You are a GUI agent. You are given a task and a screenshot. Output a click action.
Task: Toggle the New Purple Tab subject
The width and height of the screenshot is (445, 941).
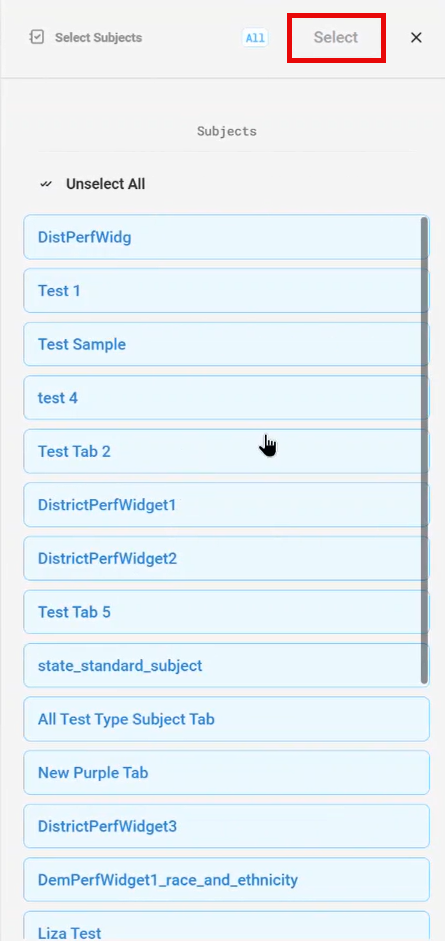(226, 772)
